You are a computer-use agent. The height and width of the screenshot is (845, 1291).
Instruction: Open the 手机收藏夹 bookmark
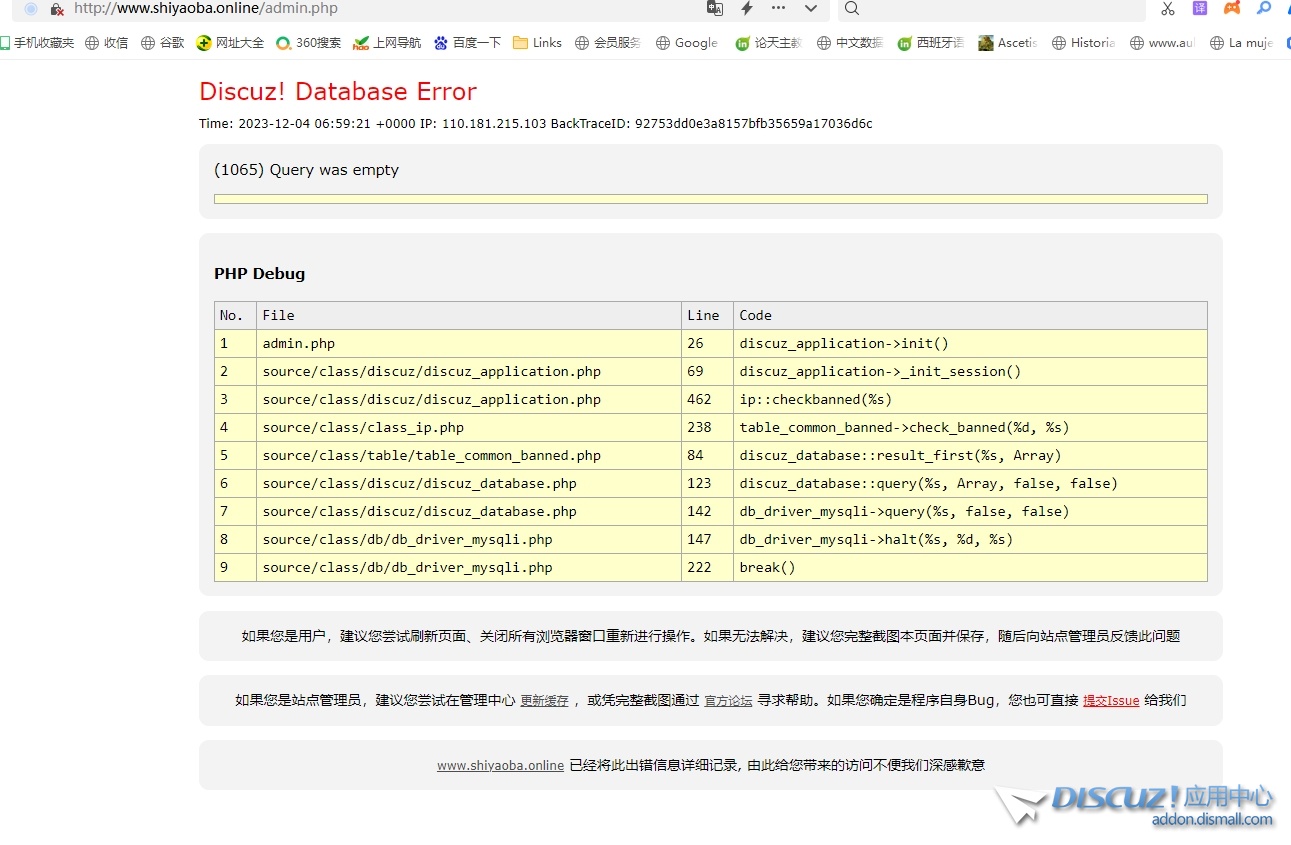pyautogui.click(x=37, y=43)
